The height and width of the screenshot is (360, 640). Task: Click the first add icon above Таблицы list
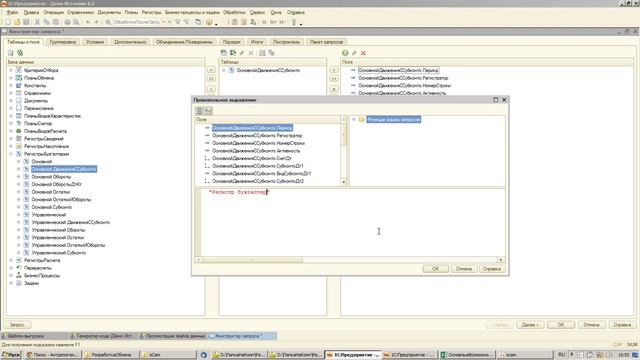point(223,53)
